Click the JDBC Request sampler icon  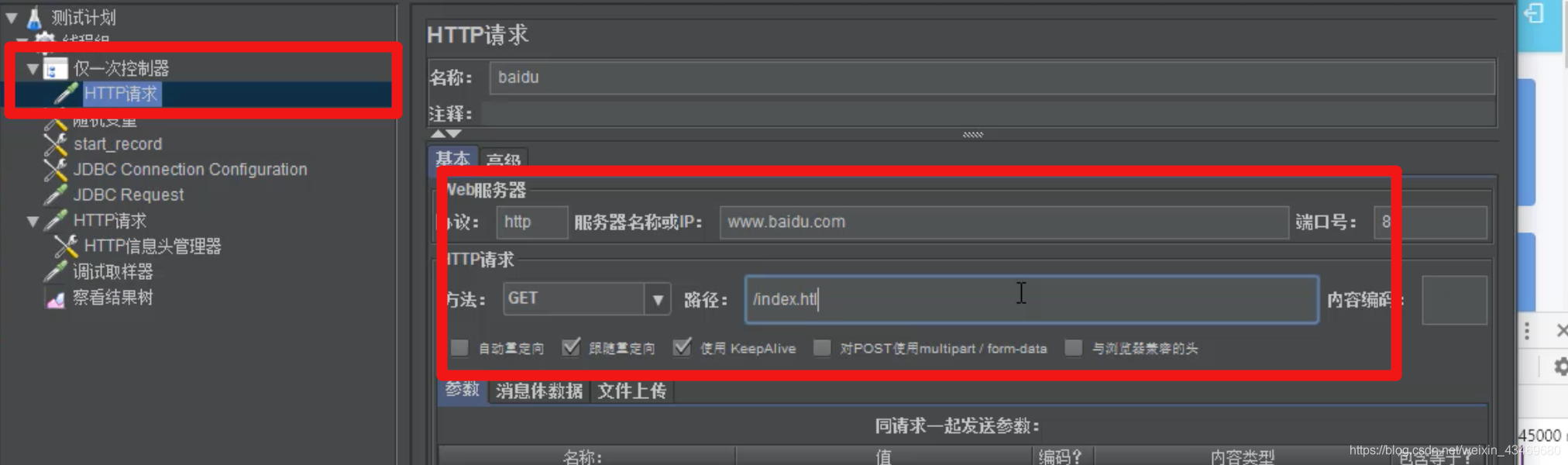55,195
